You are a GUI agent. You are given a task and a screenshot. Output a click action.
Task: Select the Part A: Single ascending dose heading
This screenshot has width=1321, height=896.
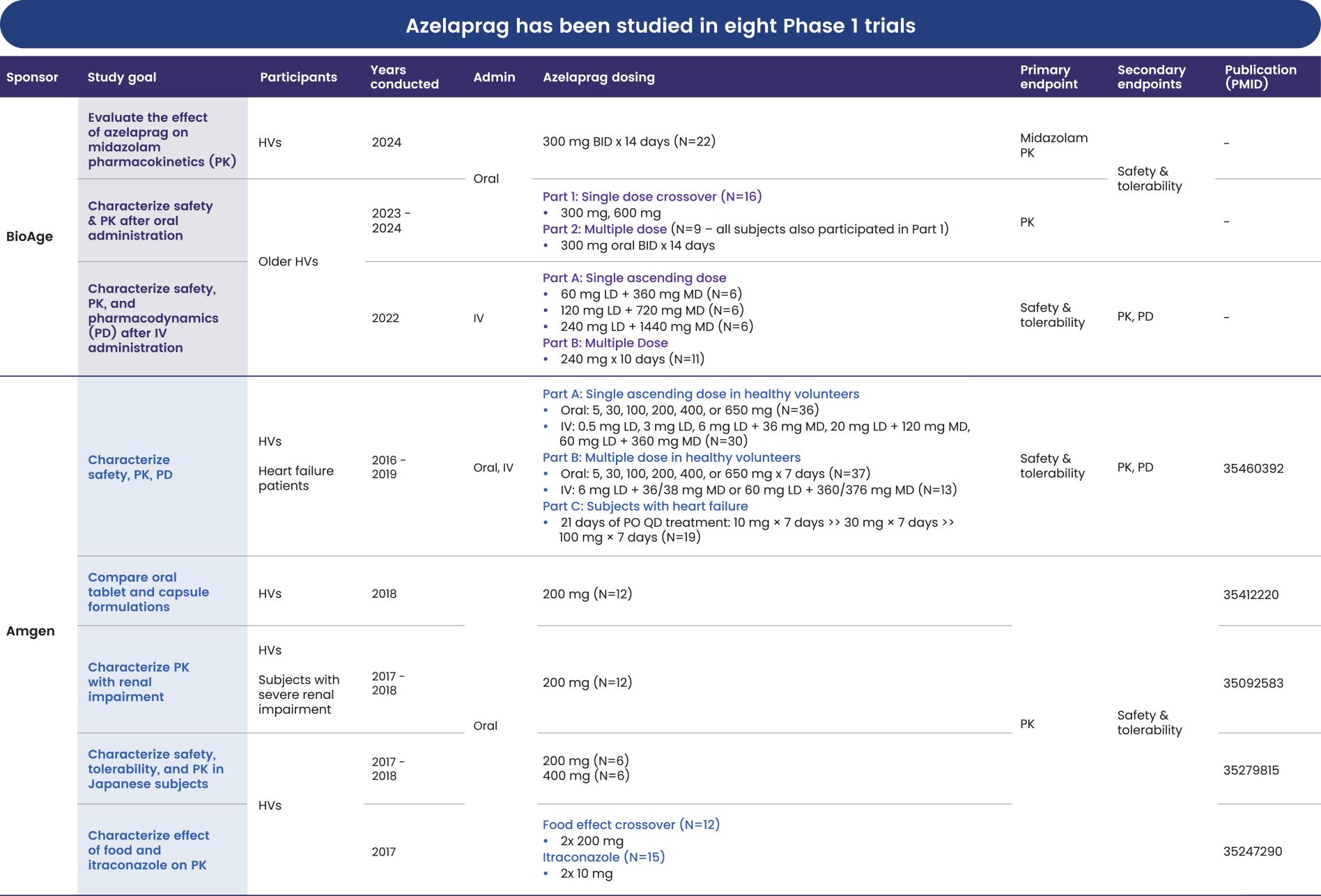(x=635, y=277)
